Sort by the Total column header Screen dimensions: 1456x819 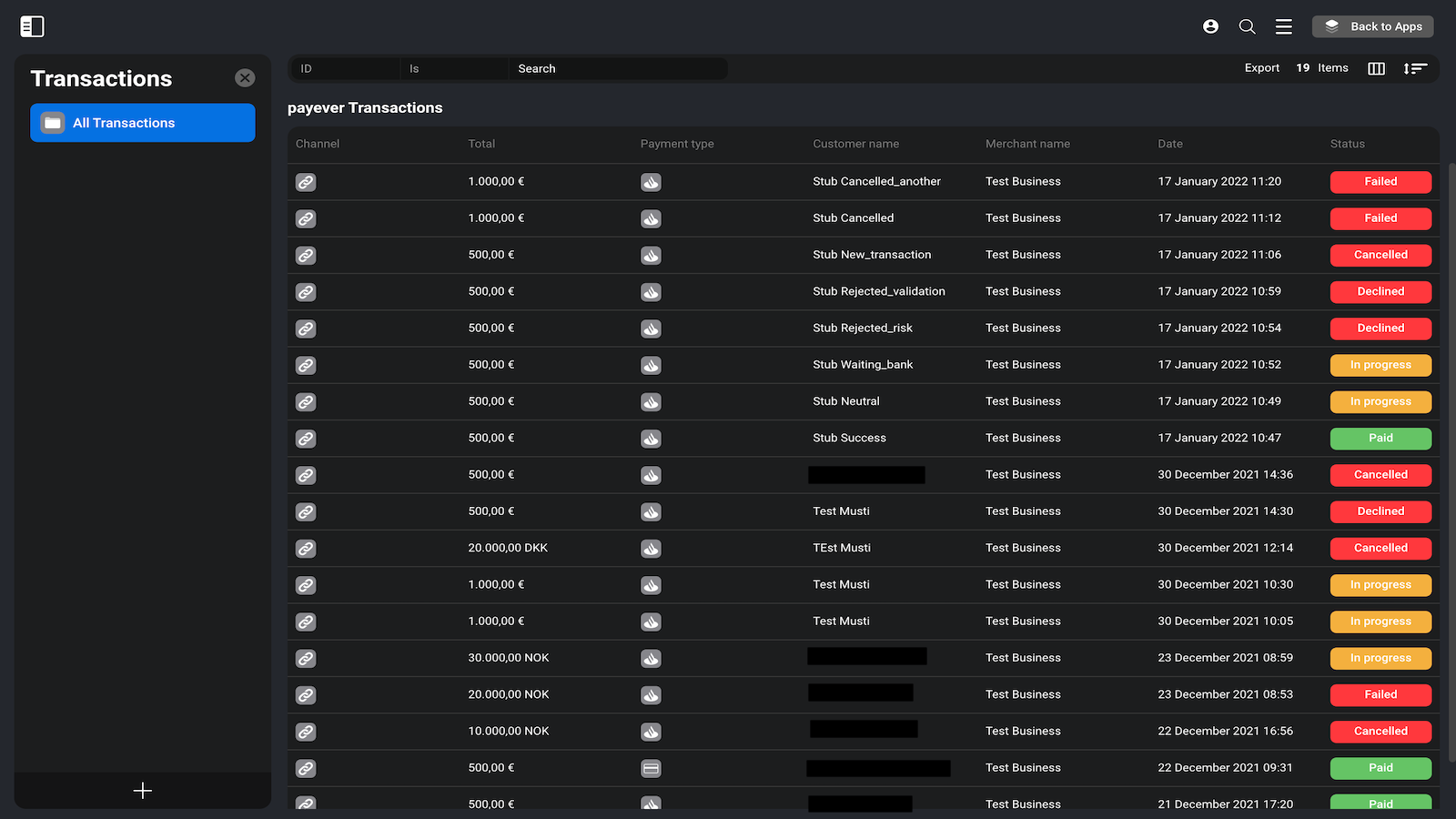coord(481,144)
